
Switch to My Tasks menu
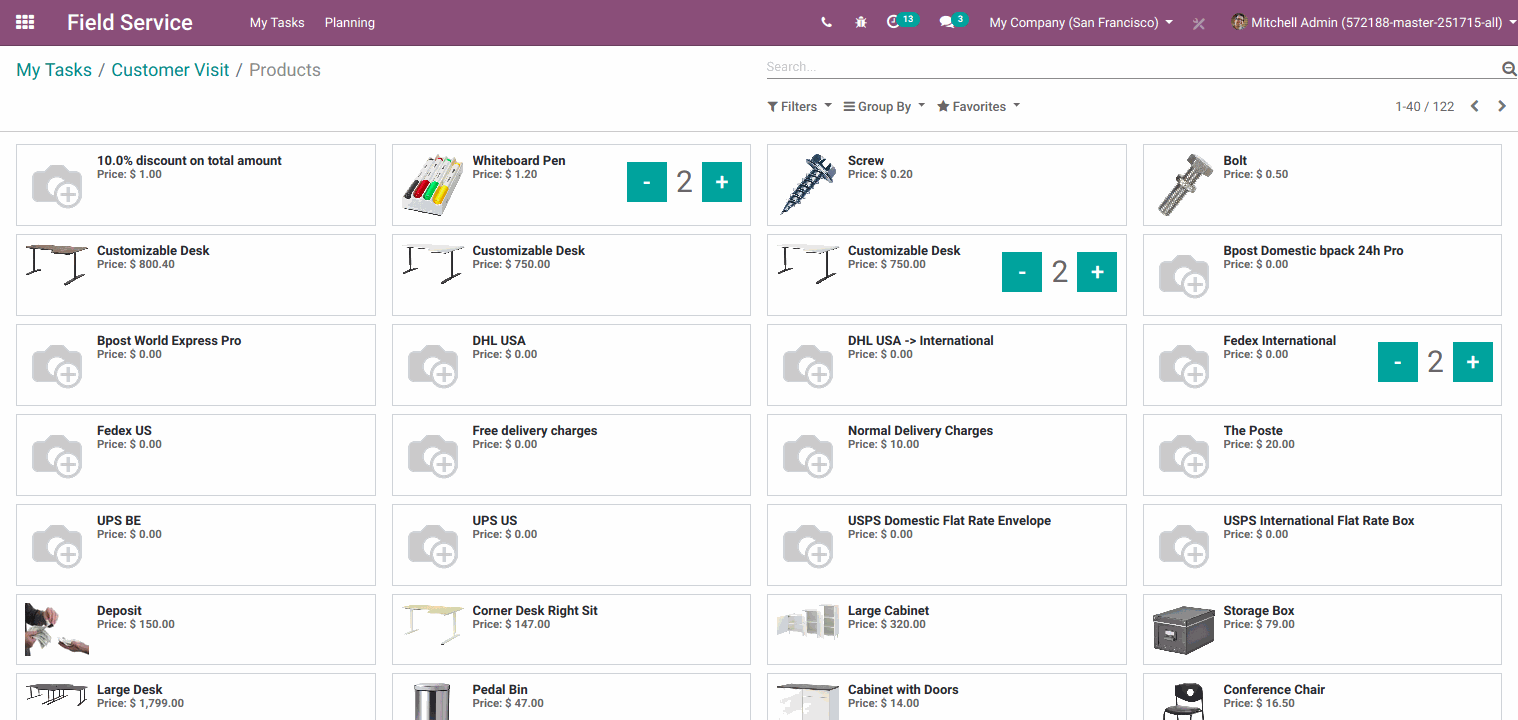277,22
